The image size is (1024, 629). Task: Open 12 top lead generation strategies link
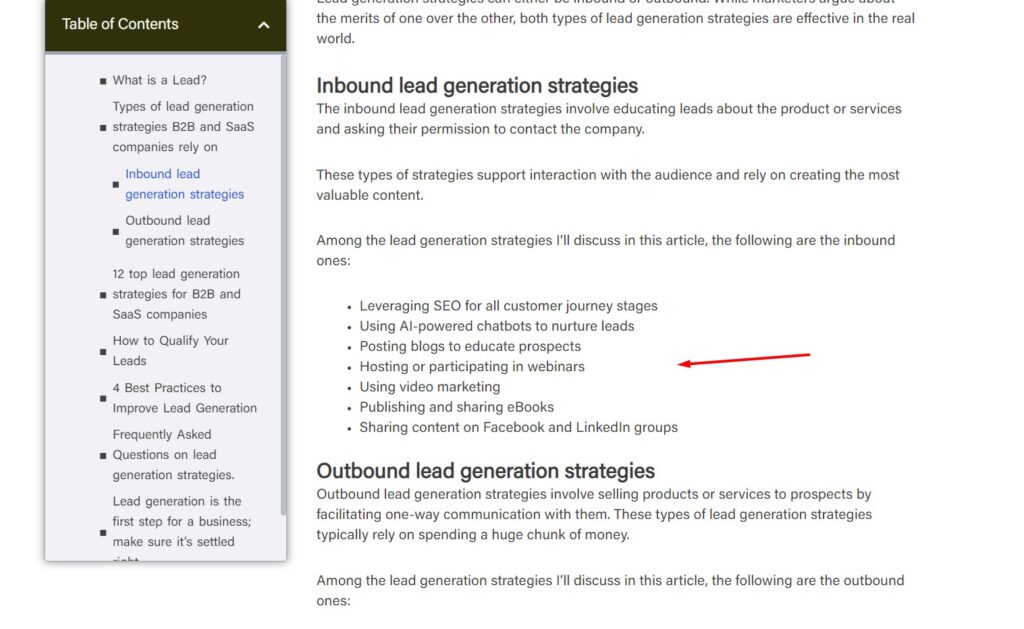click(176, 294)
